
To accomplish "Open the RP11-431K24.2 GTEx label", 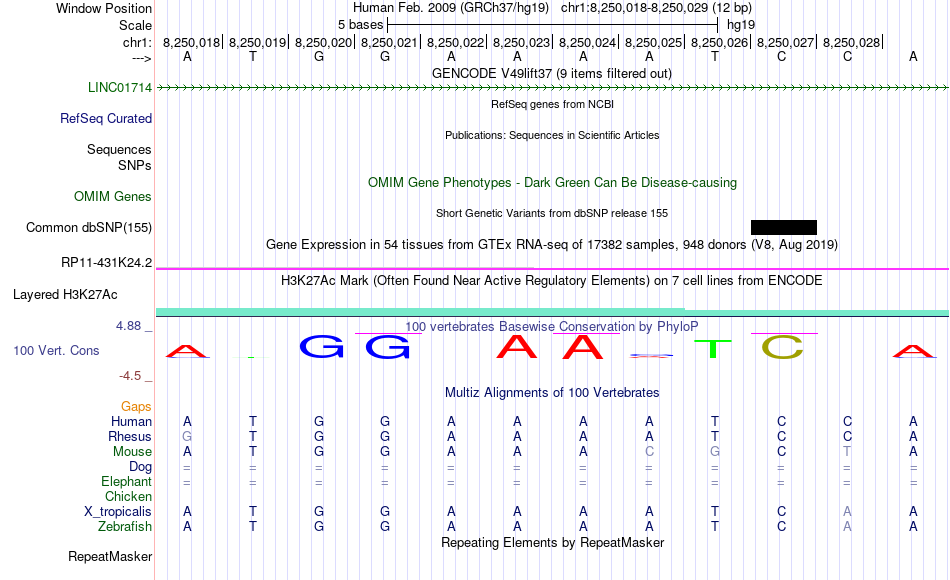I will coord(107,262).
